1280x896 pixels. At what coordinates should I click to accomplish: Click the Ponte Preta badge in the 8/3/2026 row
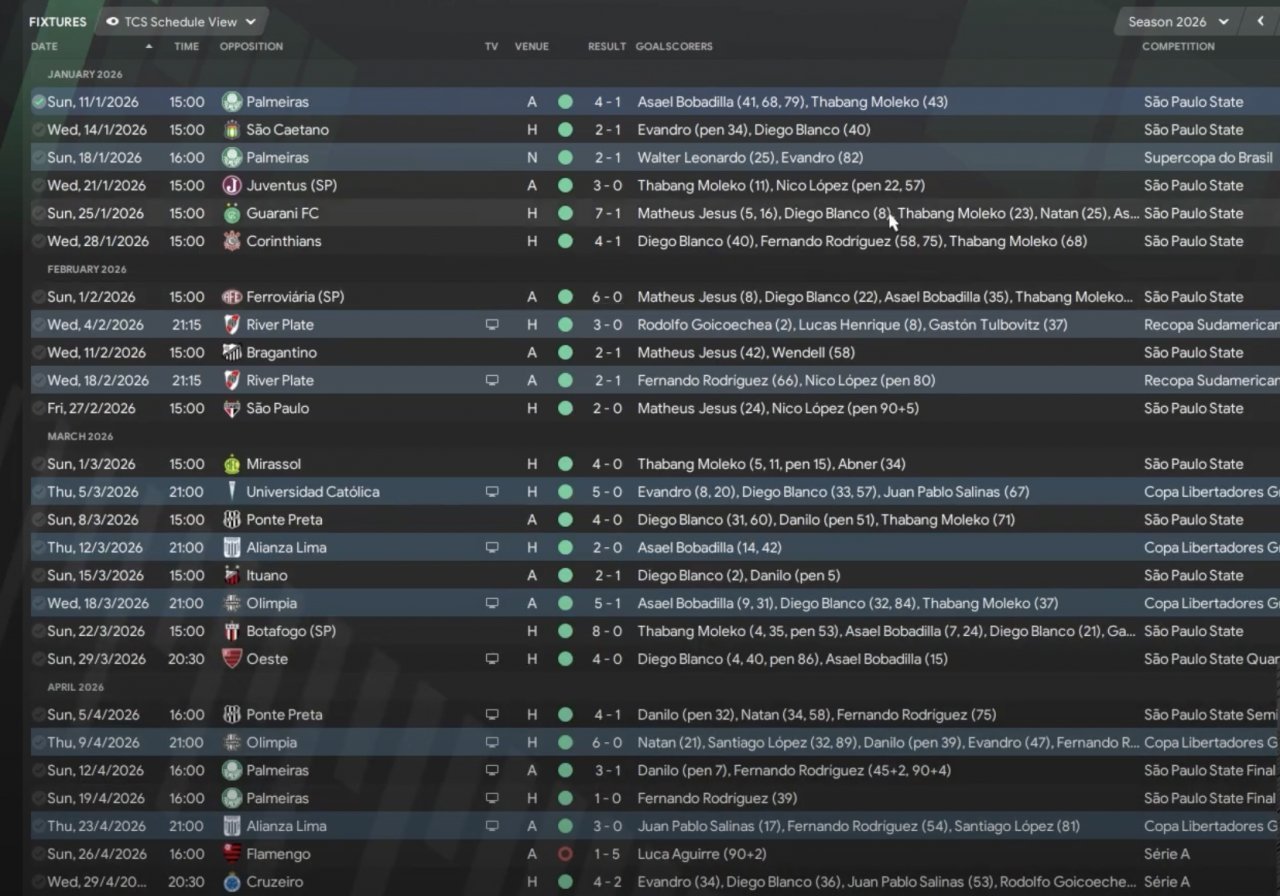(x=231, y=520)
